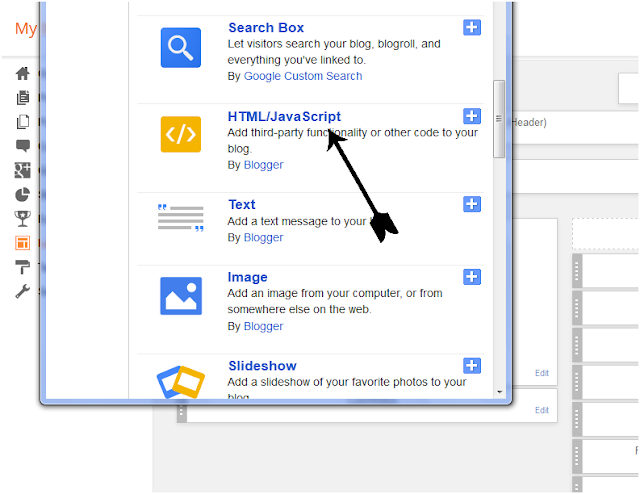Open the Google+ icon in the sidebar
This screenshot has height=494, width=640.
(x=23, y=170)
